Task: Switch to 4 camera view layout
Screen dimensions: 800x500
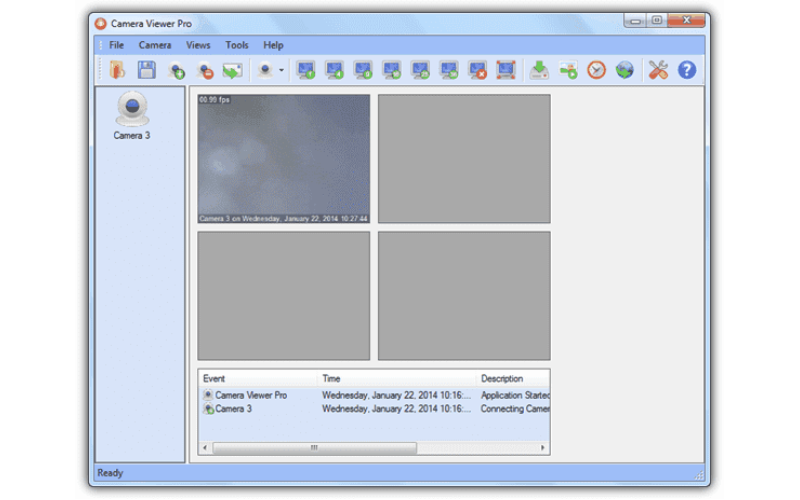Action: coord(335,70)
